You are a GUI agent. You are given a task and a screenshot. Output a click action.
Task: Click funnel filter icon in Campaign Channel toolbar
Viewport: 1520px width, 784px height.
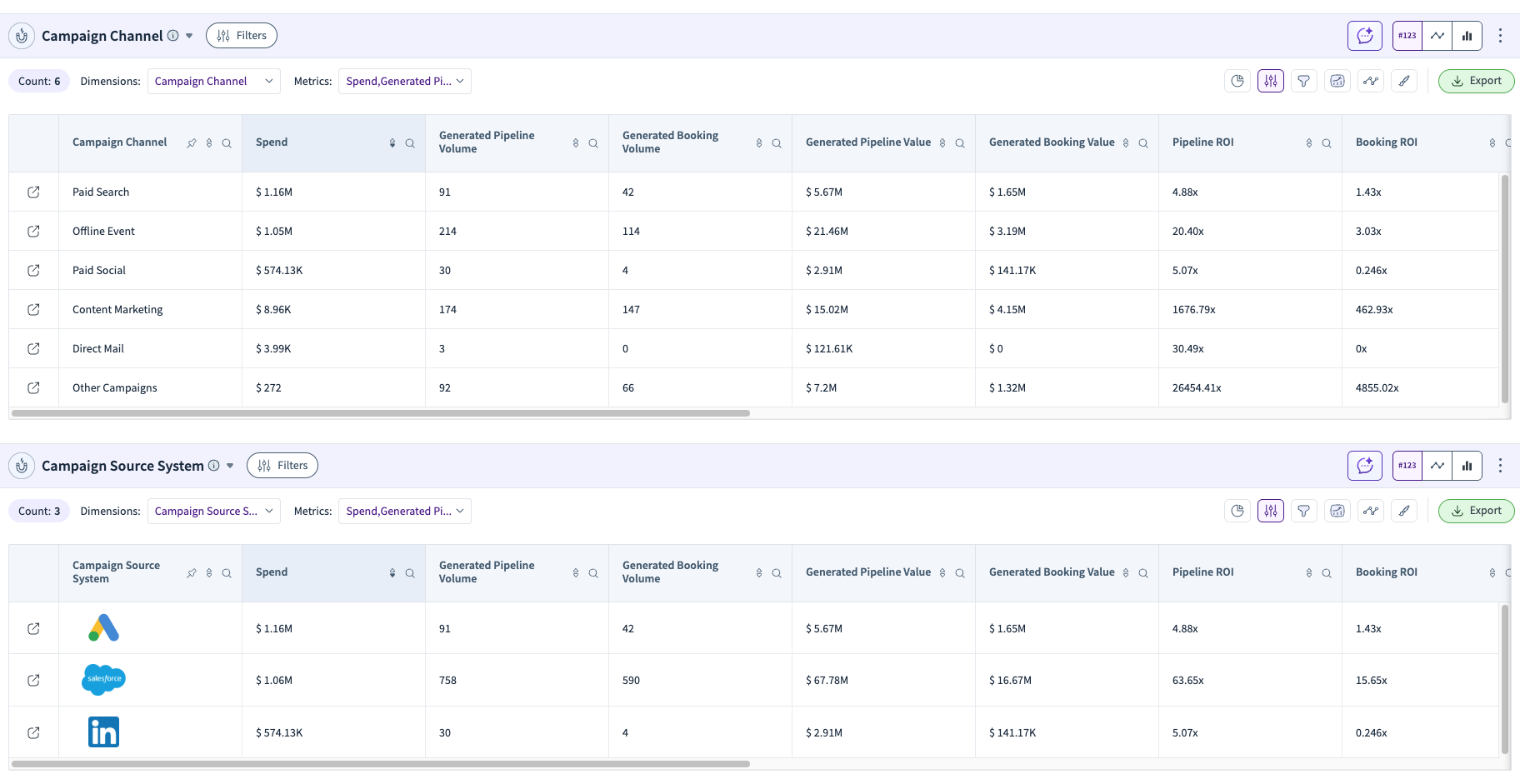click(1304, 81)
